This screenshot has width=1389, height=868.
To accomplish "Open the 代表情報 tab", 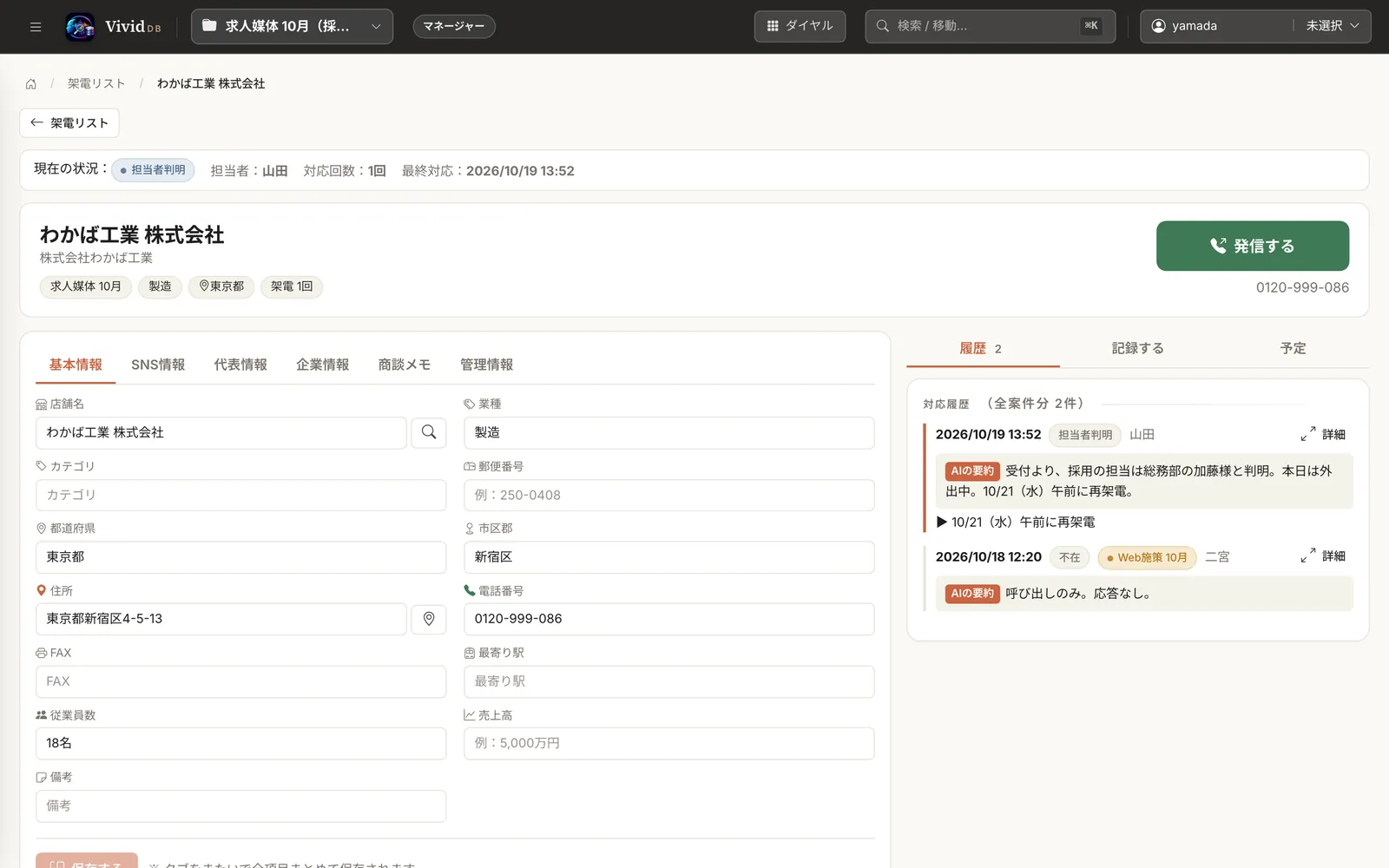I will [x=240, y=365].
